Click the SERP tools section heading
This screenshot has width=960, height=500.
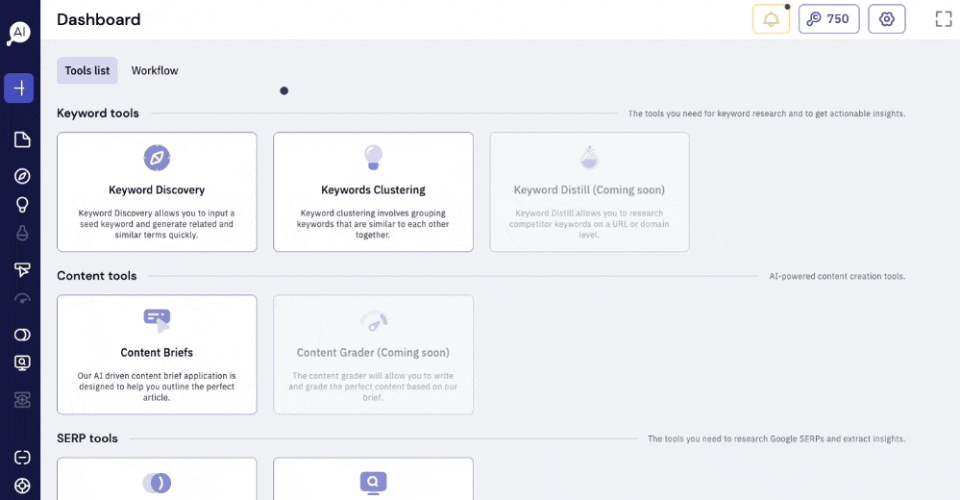[87, 438]
